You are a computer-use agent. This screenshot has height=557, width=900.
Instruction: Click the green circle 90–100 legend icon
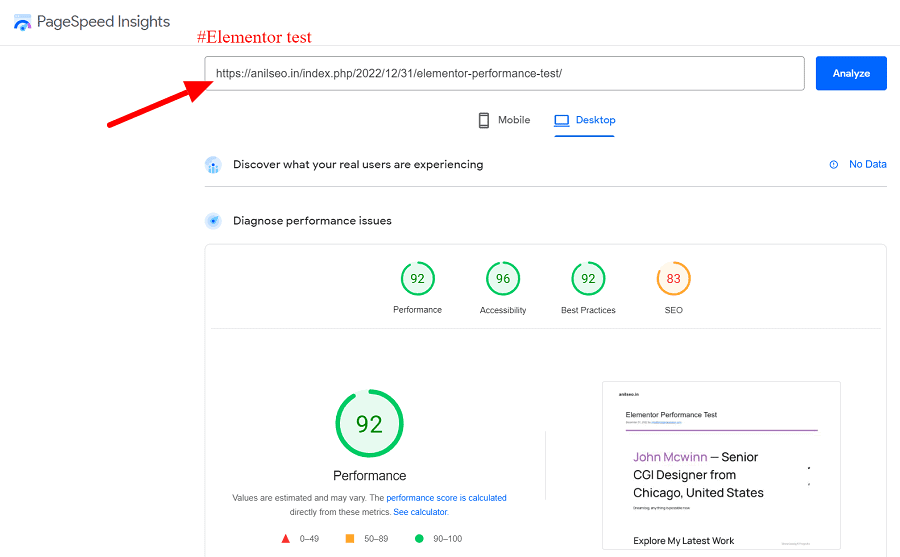419,539
